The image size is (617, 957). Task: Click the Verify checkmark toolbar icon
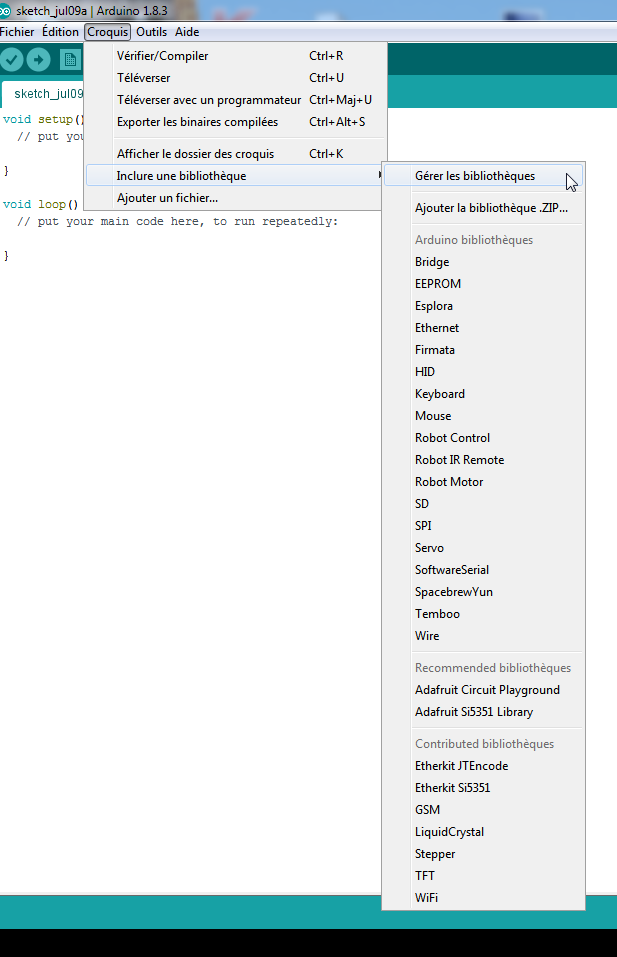pos(12,59)
